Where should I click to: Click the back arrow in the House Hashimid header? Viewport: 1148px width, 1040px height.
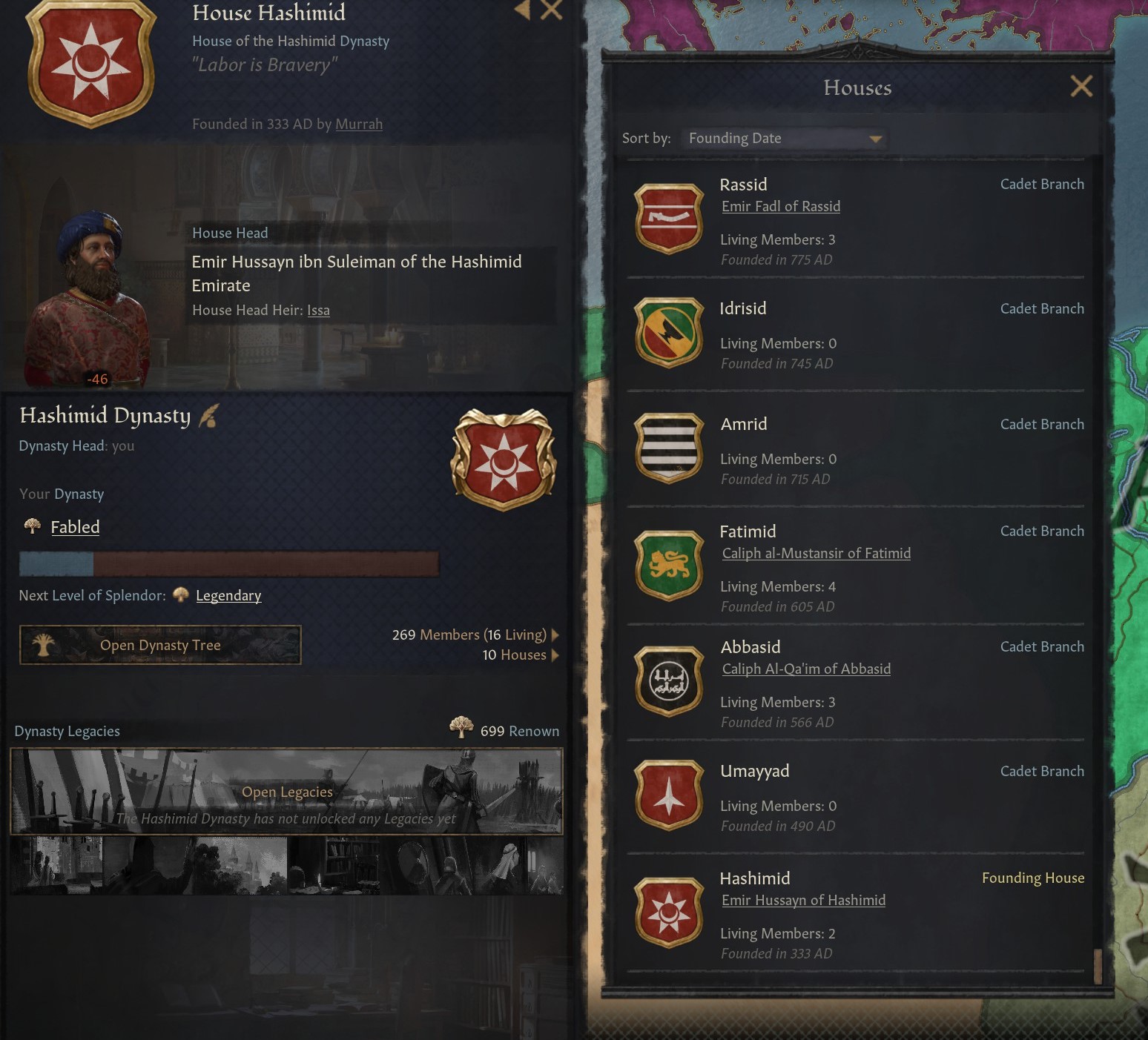(x=523, y=10)
